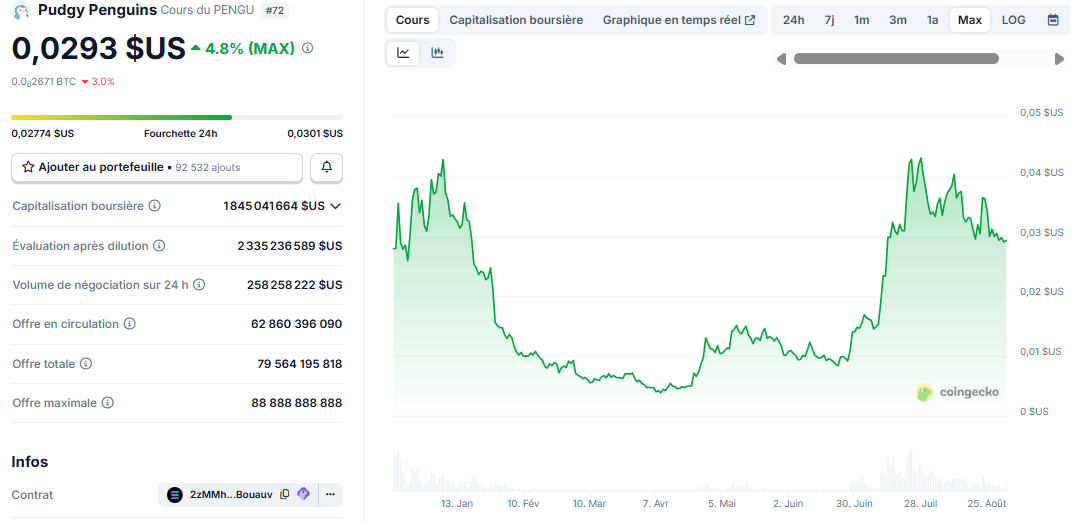
Task: Switch to the line chart view icon
Action: click(403, 53)
